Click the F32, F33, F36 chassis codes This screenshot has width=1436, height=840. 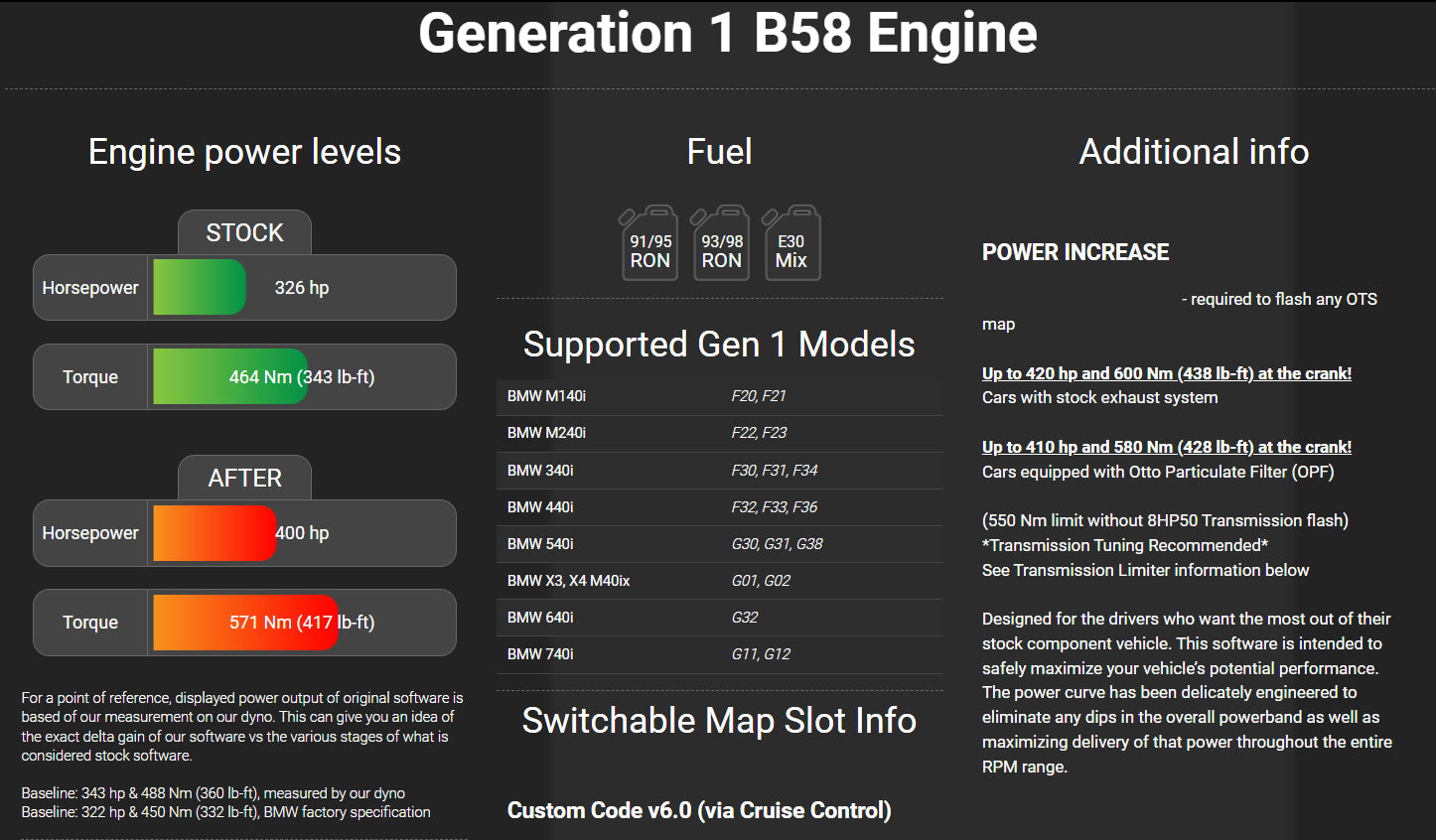tap(775, 507)
